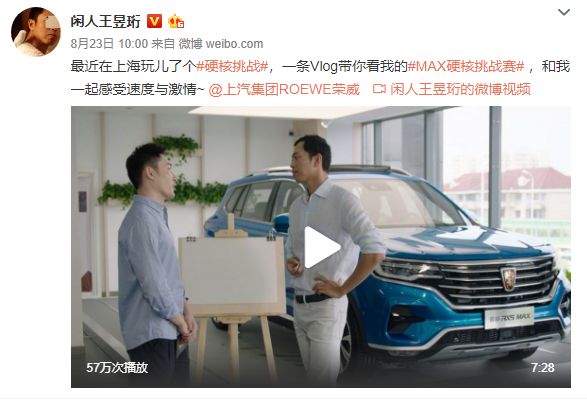Viewport: 587px width, 400px height.
Task: Click the username 闲人王昱珩
Action: (106, 21)
